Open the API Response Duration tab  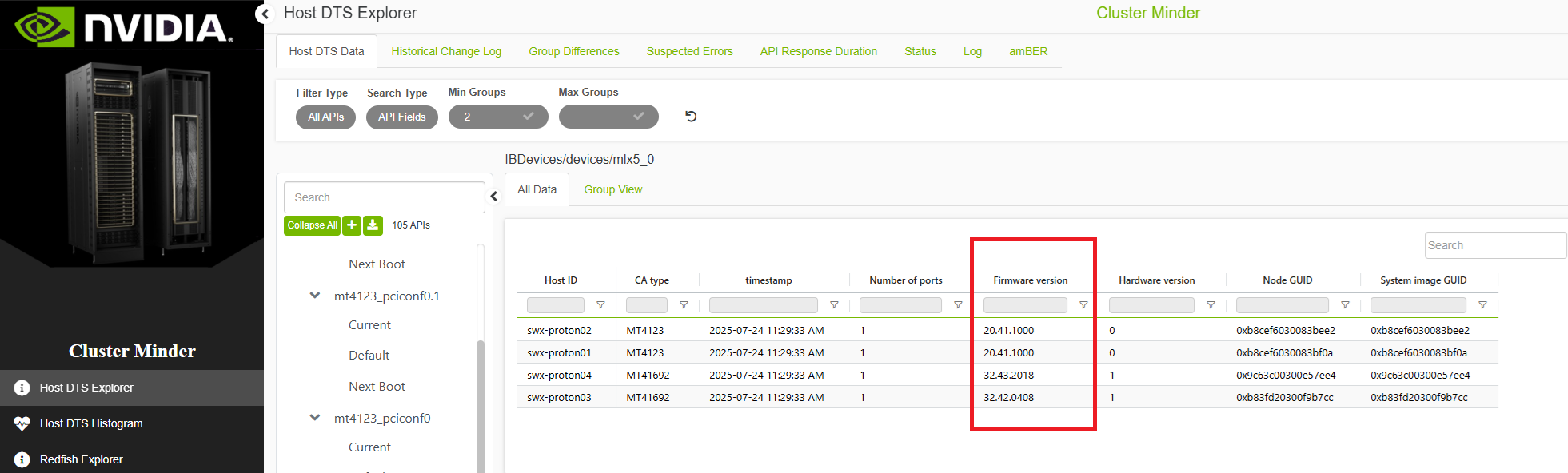click(819, 51)
